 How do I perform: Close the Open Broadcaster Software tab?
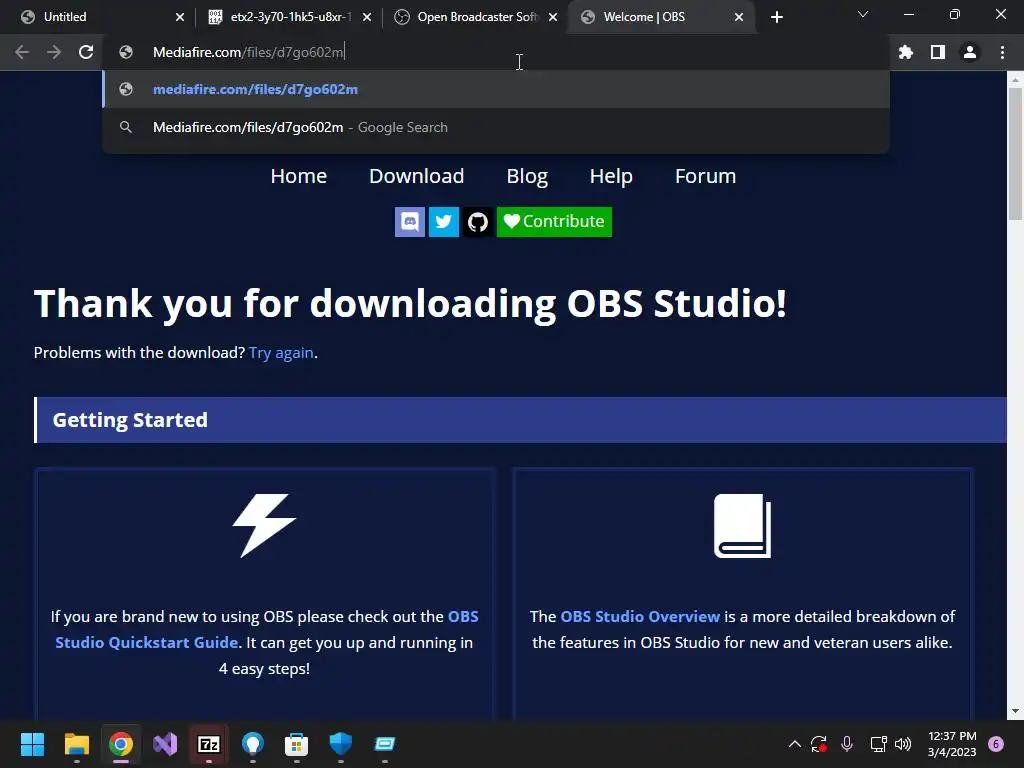[x=553, y=17]
